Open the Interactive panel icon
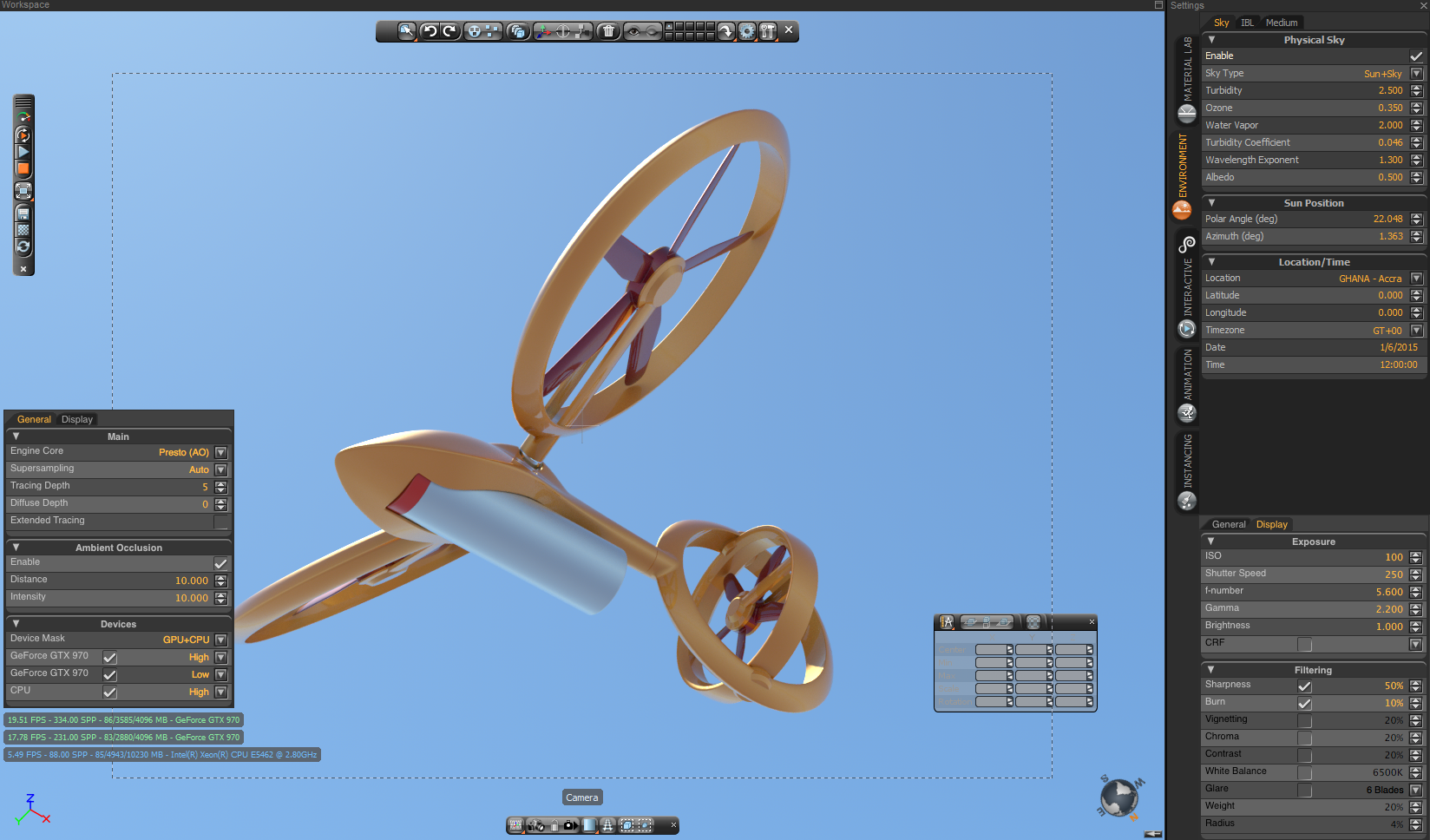This screenshot has width=1430, height=840. click(1186, 329)
